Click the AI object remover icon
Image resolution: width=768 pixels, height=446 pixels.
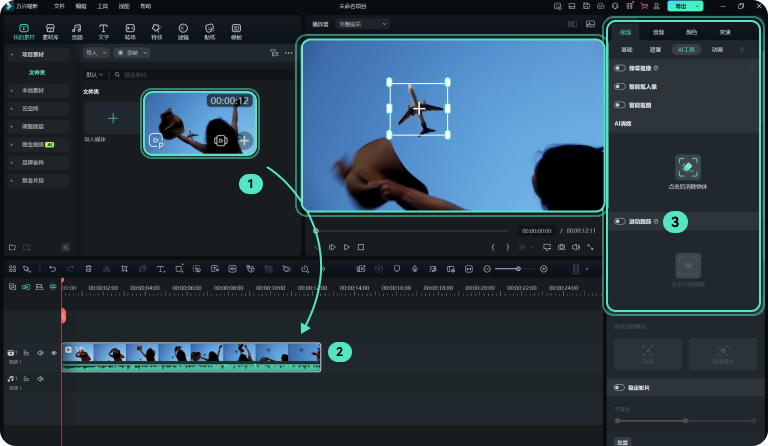point(687,167)
